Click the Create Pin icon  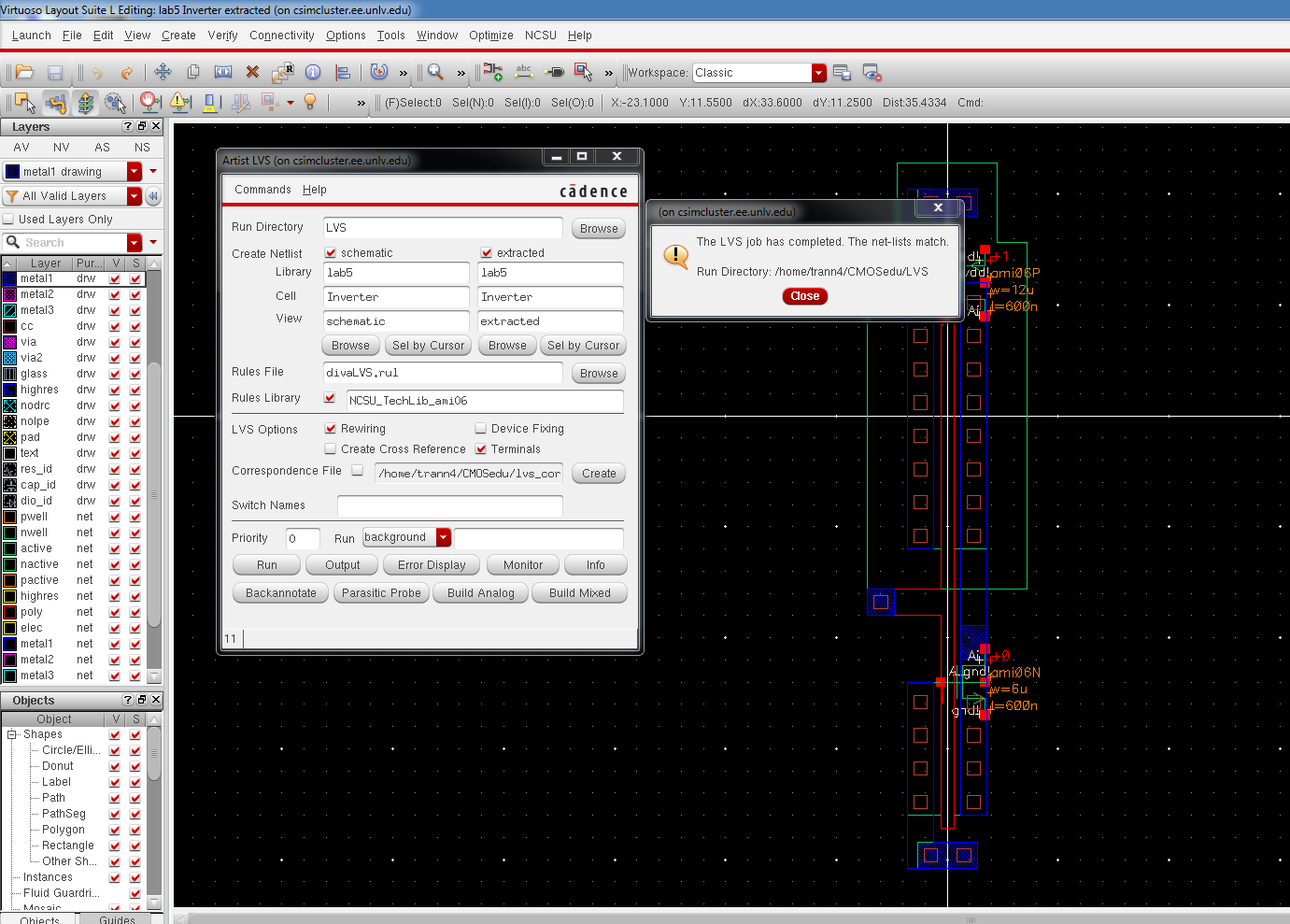click(554, 72)
